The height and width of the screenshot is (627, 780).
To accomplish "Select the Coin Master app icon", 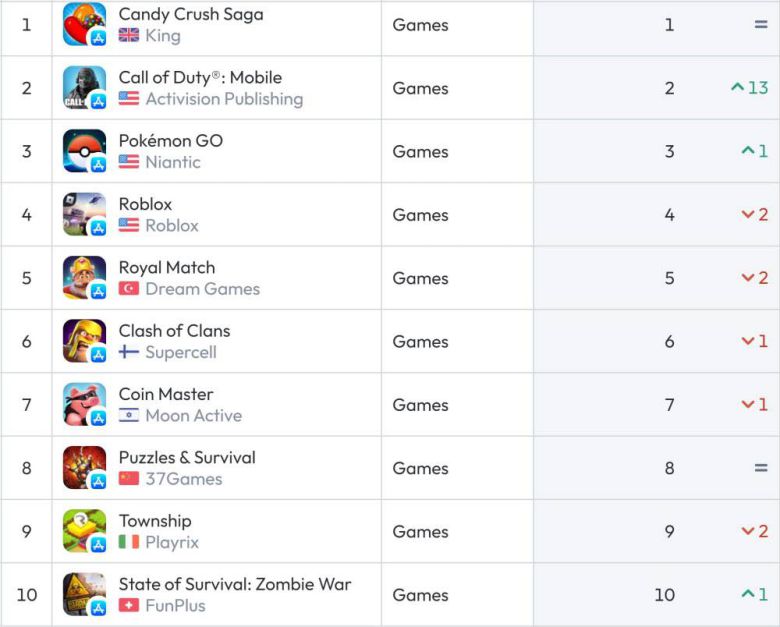I will point(84,404).
